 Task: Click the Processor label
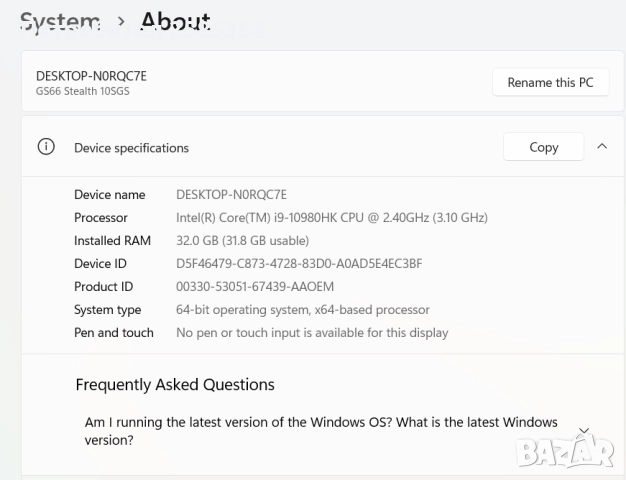click(101, 218)
